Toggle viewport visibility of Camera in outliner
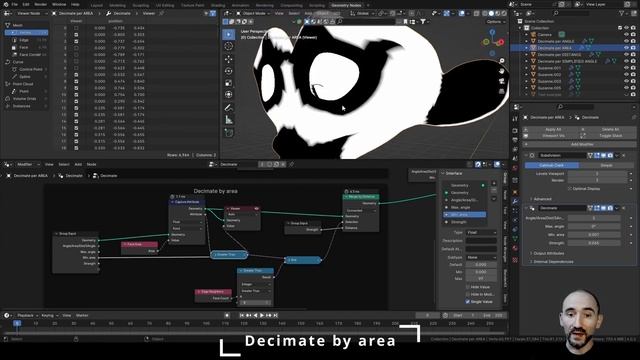The image size is (640, 360). [626, 35]
